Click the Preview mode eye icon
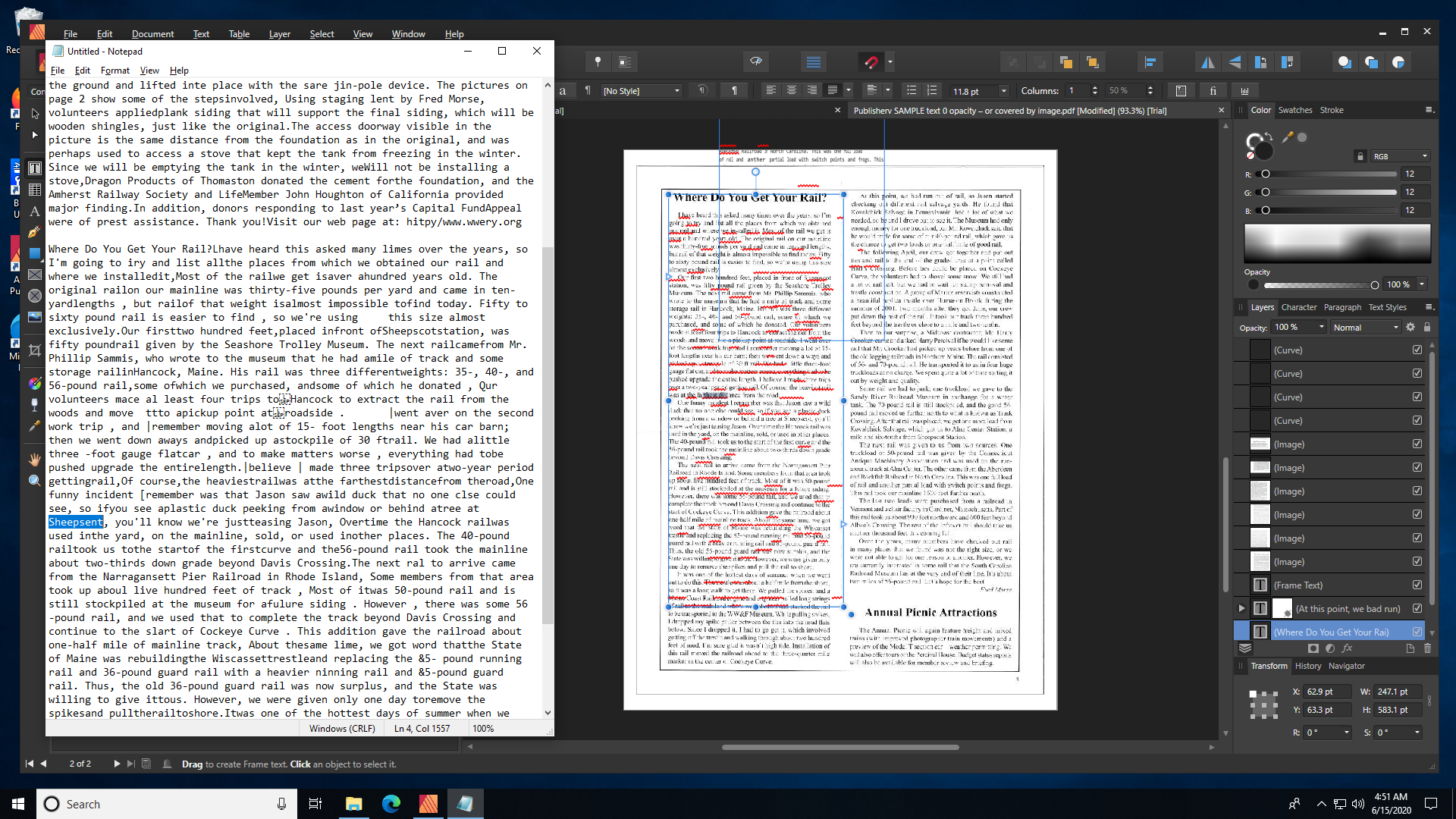The width and height of the screenshot is (1456, 819). pyautogui.click(x=756, y=62)
